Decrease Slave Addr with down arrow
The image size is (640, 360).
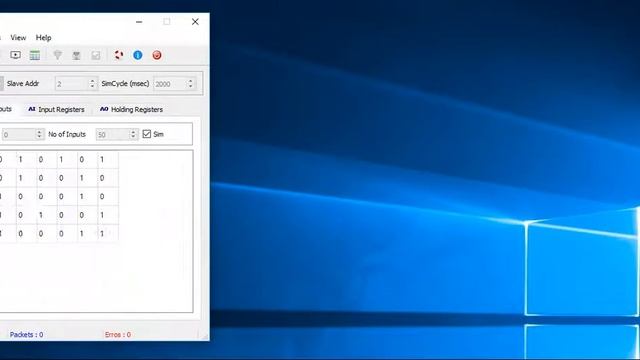click(x=92, y=86)
